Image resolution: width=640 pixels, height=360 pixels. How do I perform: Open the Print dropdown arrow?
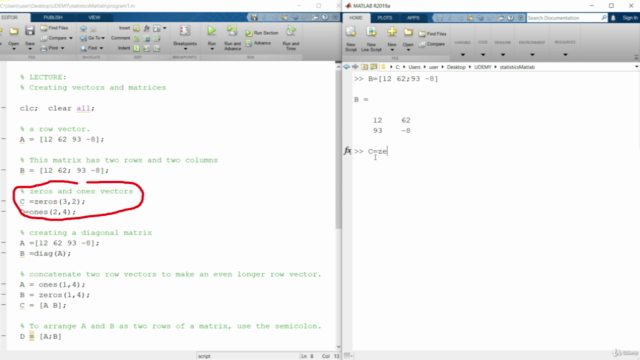(x=62, y=48)
